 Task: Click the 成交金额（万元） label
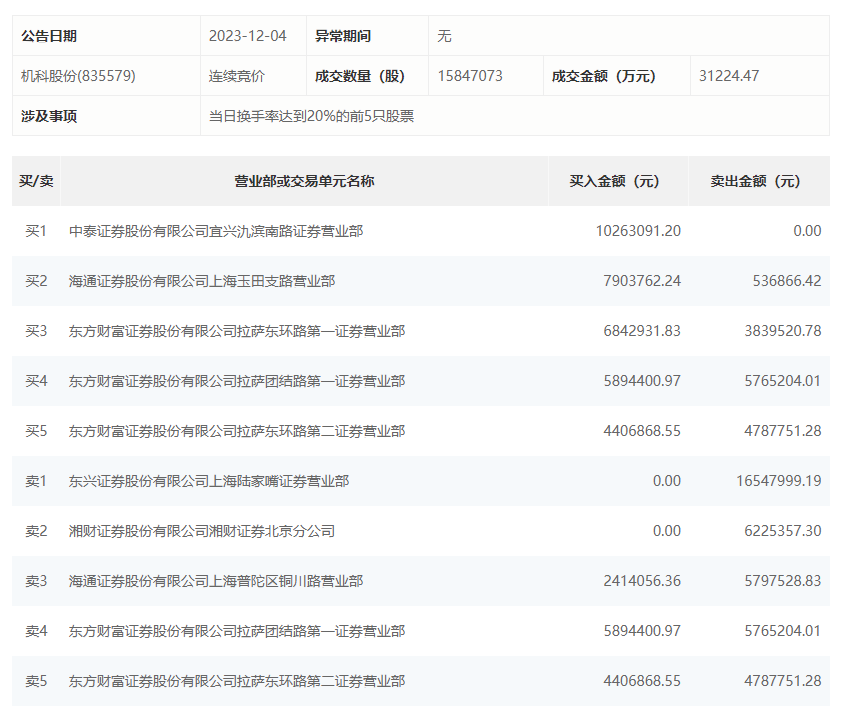pos(604,76)
